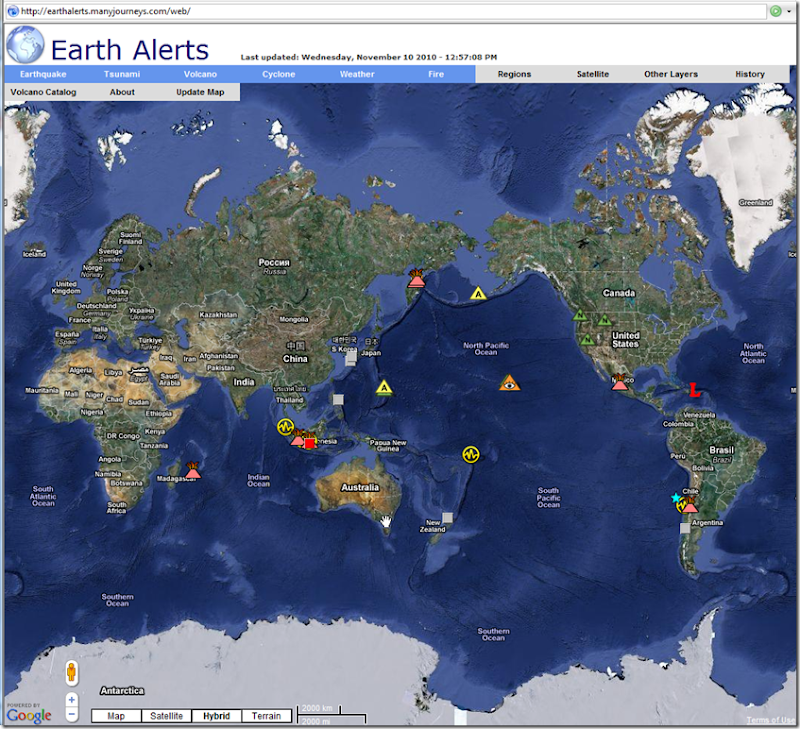800x729 pixels.
Task: Open the About page
Action: click(122, 92)
